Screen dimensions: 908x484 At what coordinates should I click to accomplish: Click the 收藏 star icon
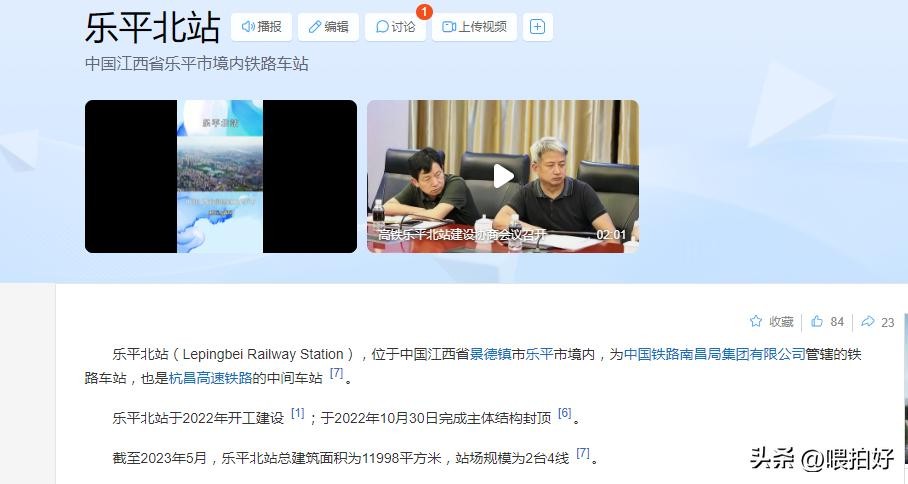pos(756,321)
